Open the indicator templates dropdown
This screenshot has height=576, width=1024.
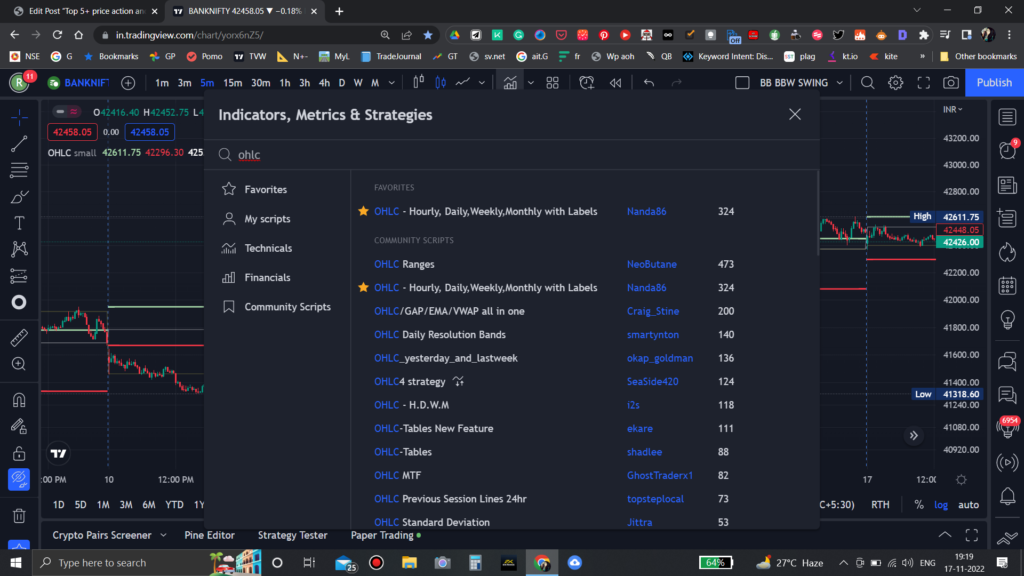pos(531,83)
